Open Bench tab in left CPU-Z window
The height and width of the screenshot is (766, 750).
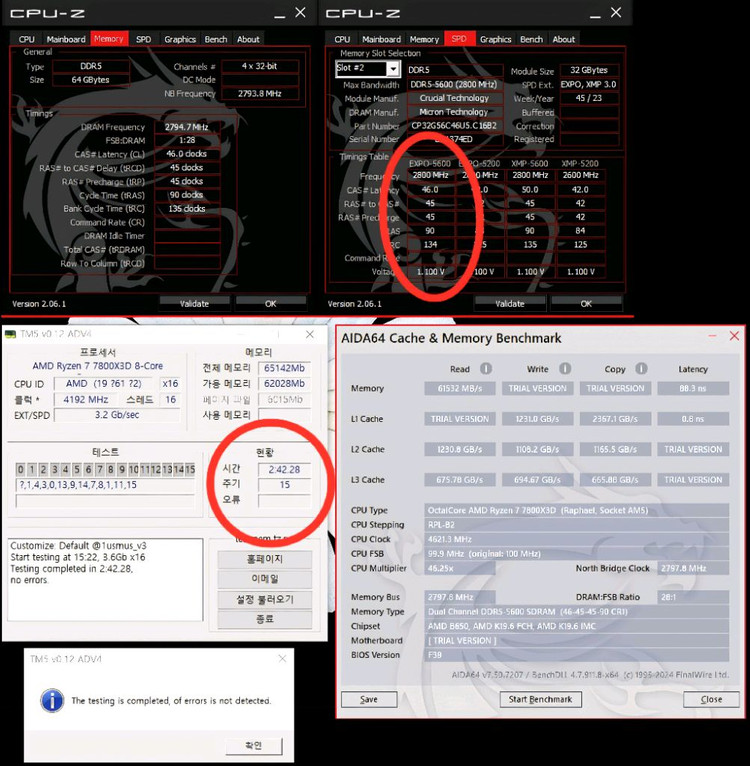coord(215,39)
